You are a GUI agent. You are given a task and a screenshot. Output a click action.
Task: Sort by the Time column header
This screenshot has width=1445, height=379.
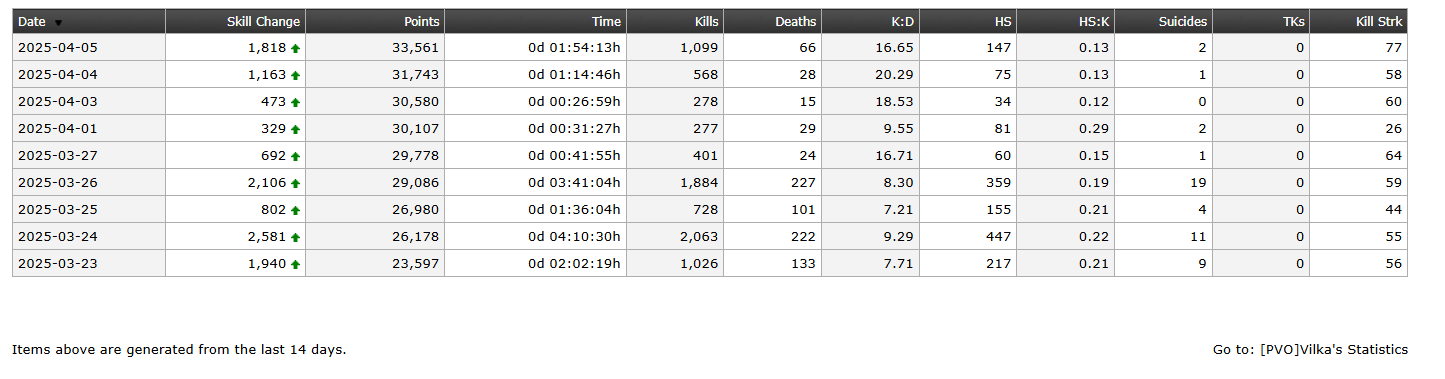(x=606, y=21)
